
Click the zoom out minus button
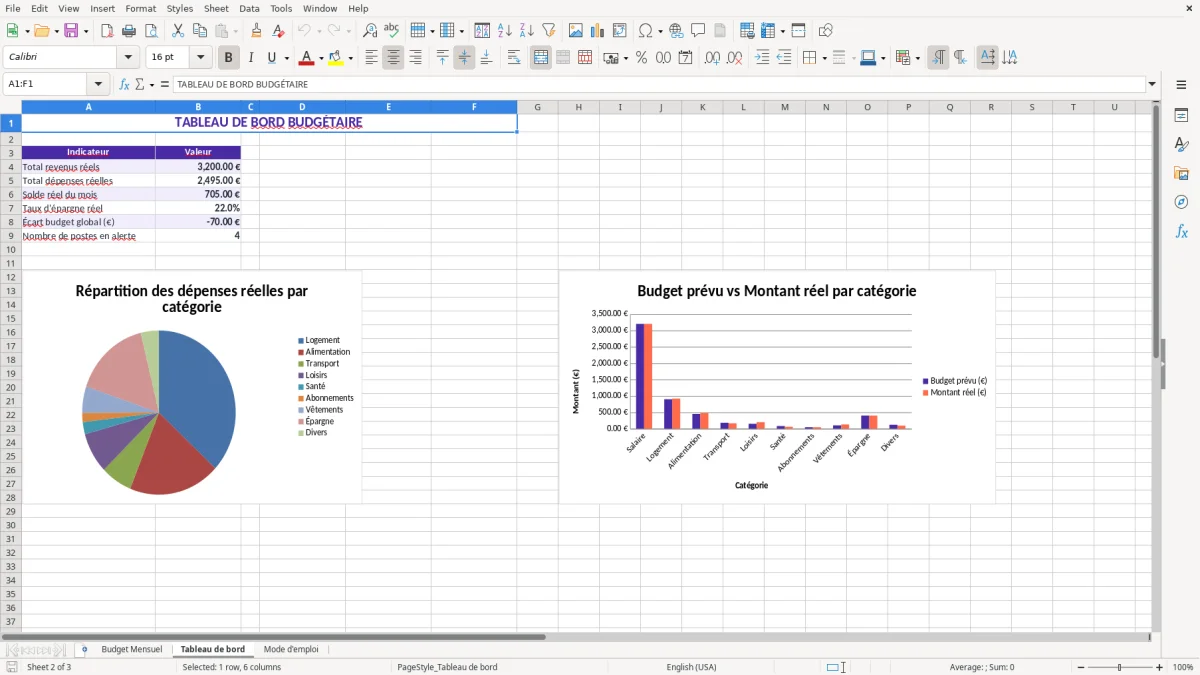point(1080,667)
